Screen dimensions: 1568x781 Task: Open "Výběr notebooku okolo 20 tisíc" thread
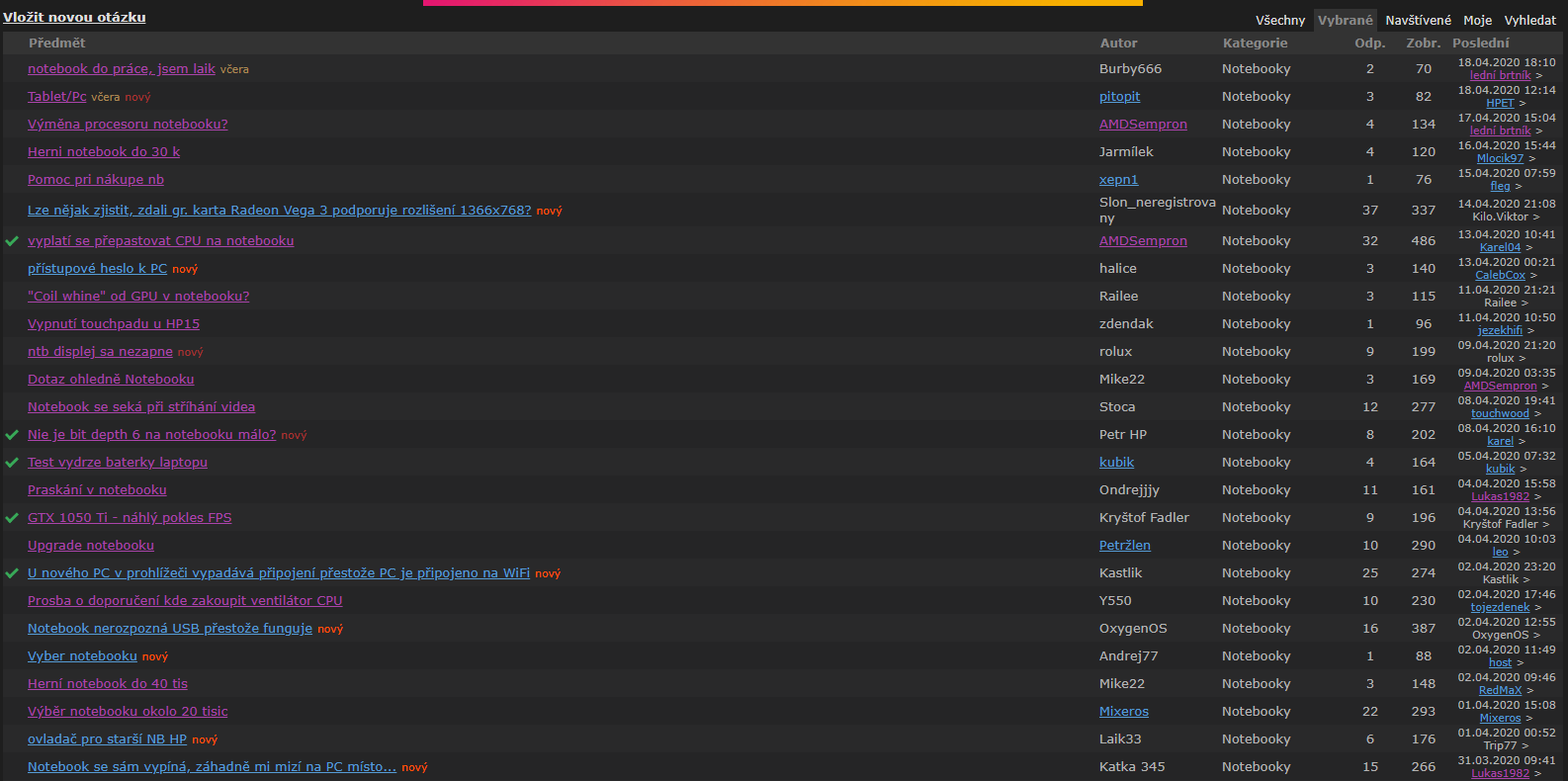click(128, 712)
